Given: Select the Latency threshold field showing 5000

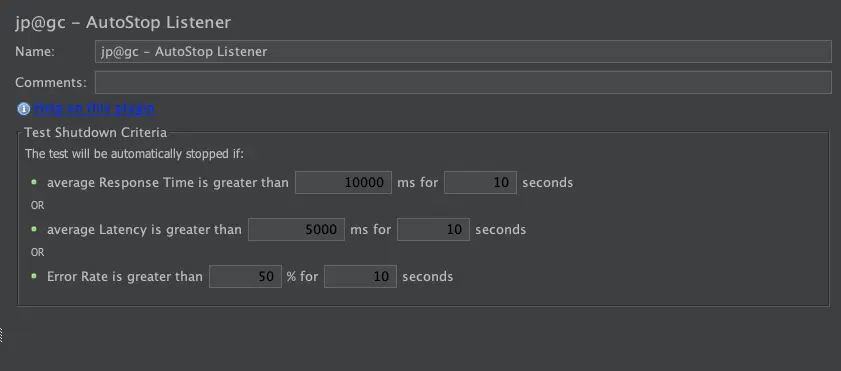Looking at the screenshot, I should coord(296,229).
